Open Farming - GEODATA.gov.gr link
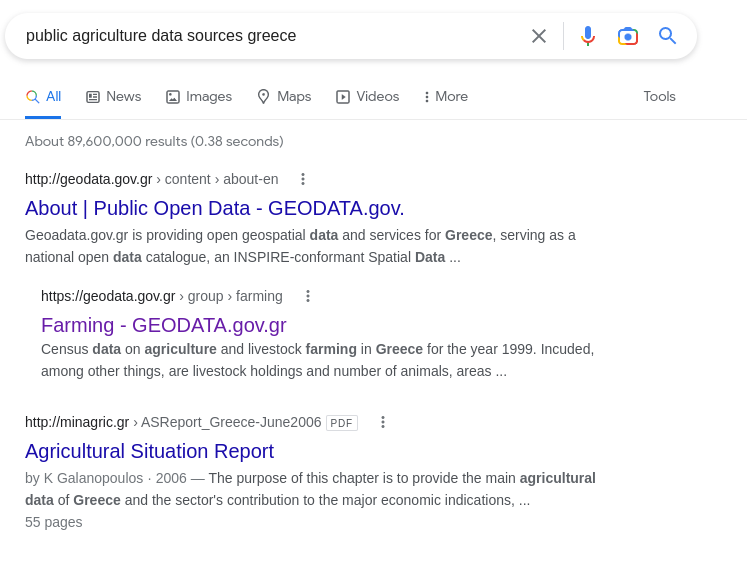Screen dimensions: 747x562 (163, 325)
